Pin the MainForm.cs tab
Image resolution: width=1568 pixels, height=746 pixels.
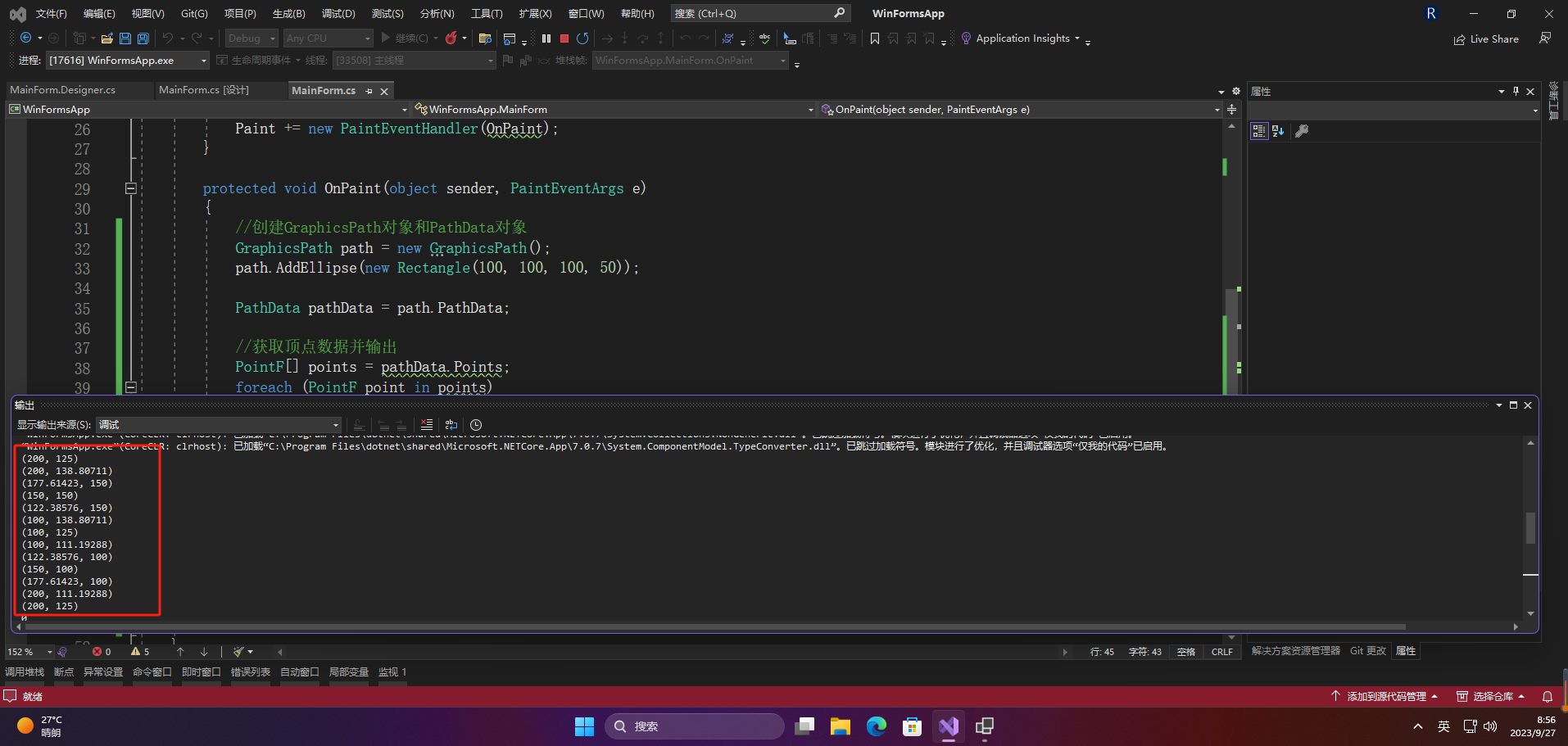pyautogui.click(x=369, y=91)
